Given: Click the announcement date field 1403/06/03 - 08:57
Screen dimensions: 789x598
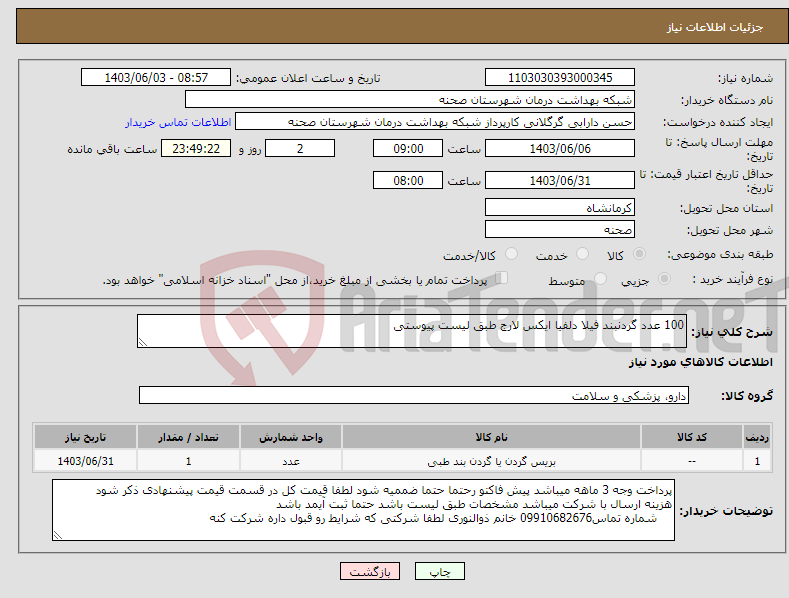Looking at the screenshot, I should coord(155,78).
